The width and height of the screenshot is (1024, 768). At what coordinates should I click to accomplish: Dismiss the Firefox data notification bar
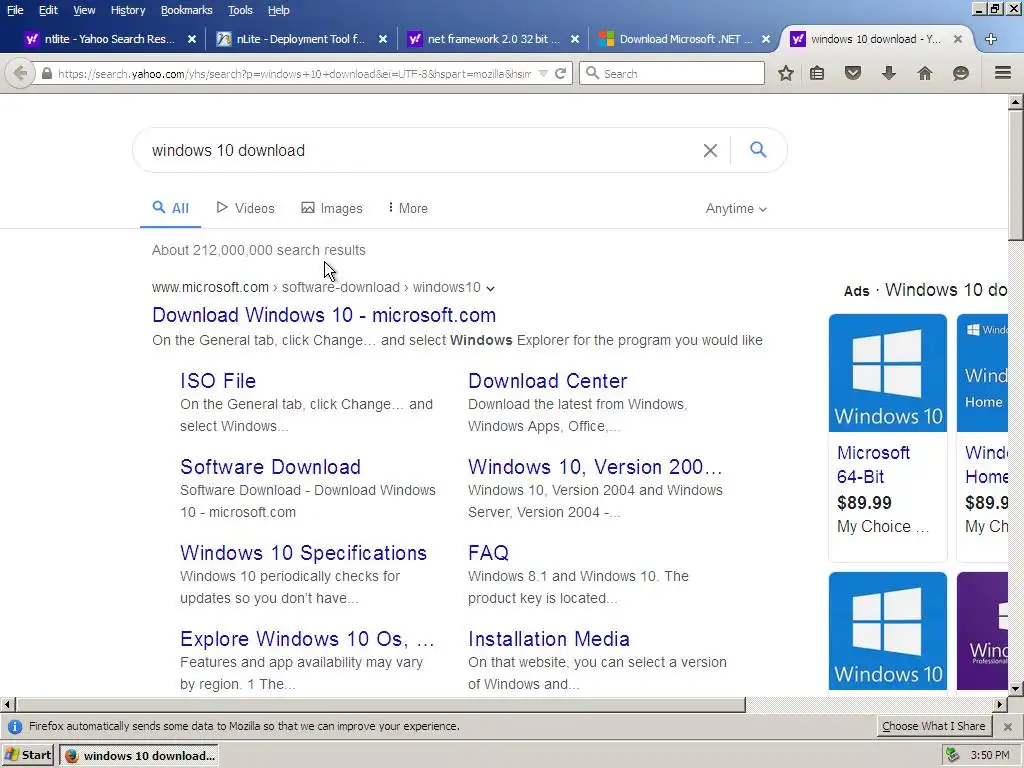coord(1008,726)
